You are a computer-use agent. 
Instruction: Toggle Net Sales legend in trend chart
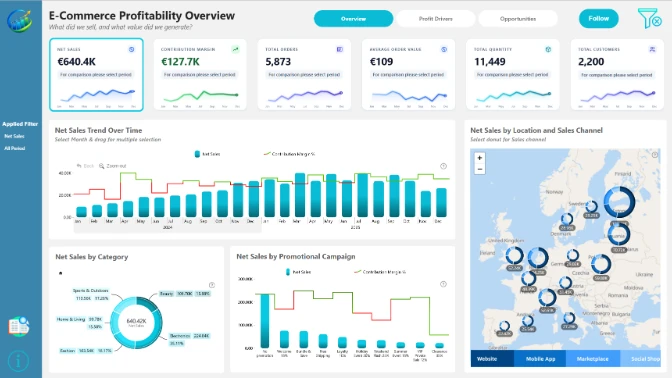[207, 154]
